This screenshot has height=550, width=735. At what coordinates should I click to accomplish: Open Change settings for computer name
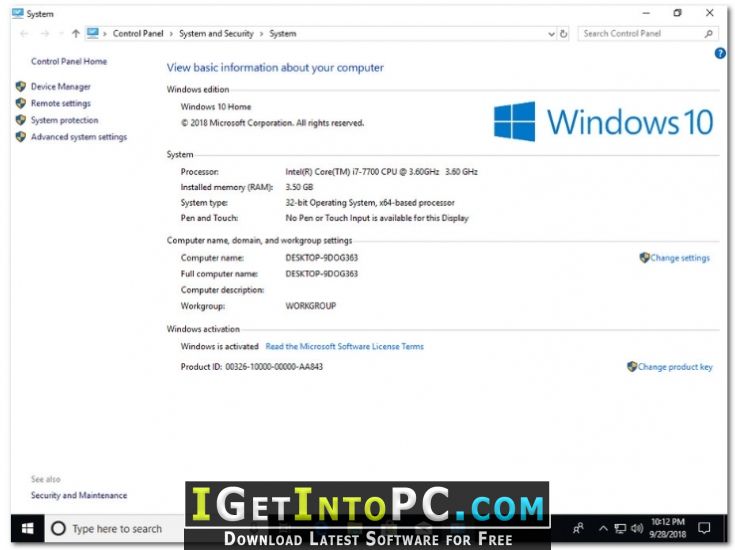(680, 258)
